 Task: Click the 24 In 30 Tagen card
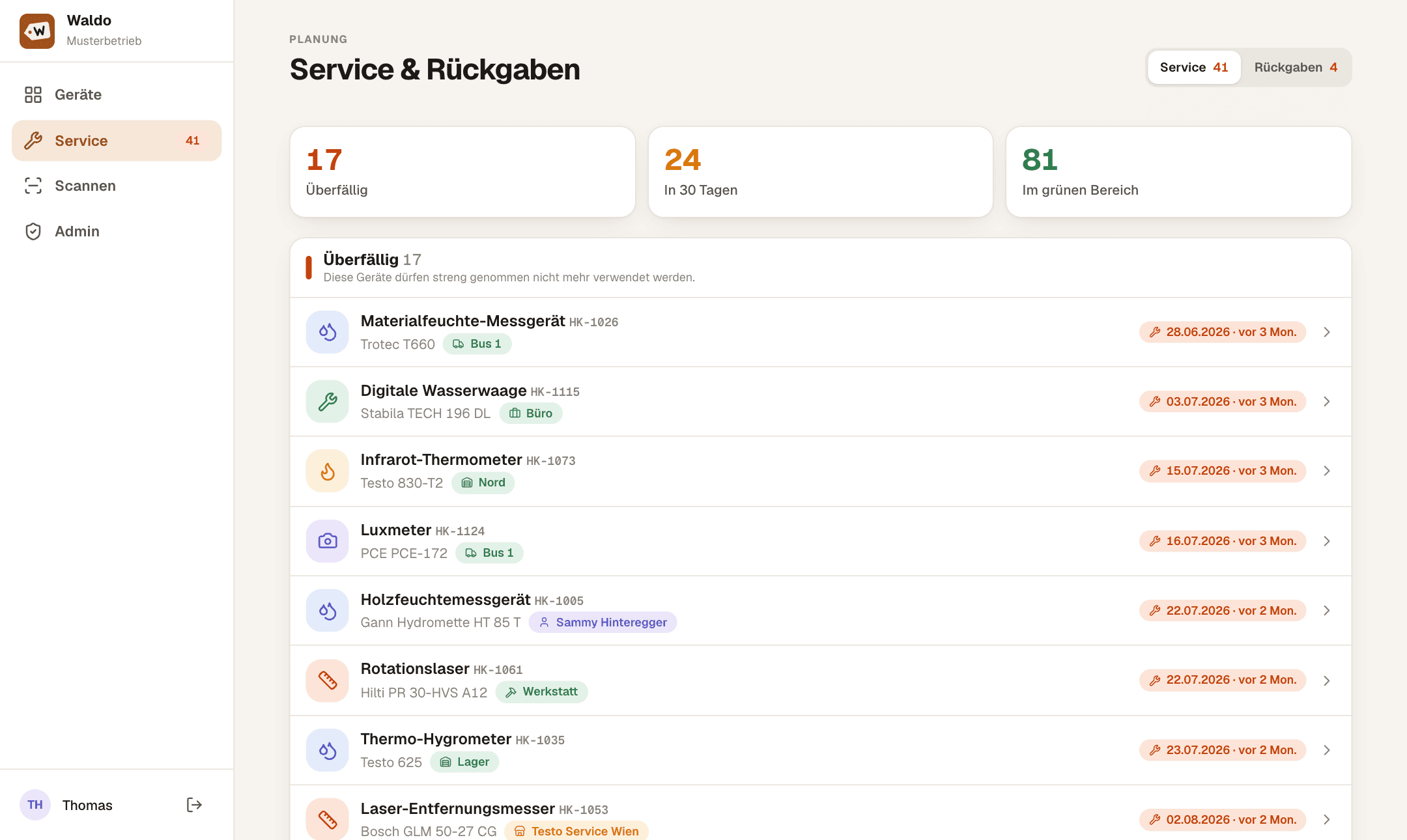821,172
